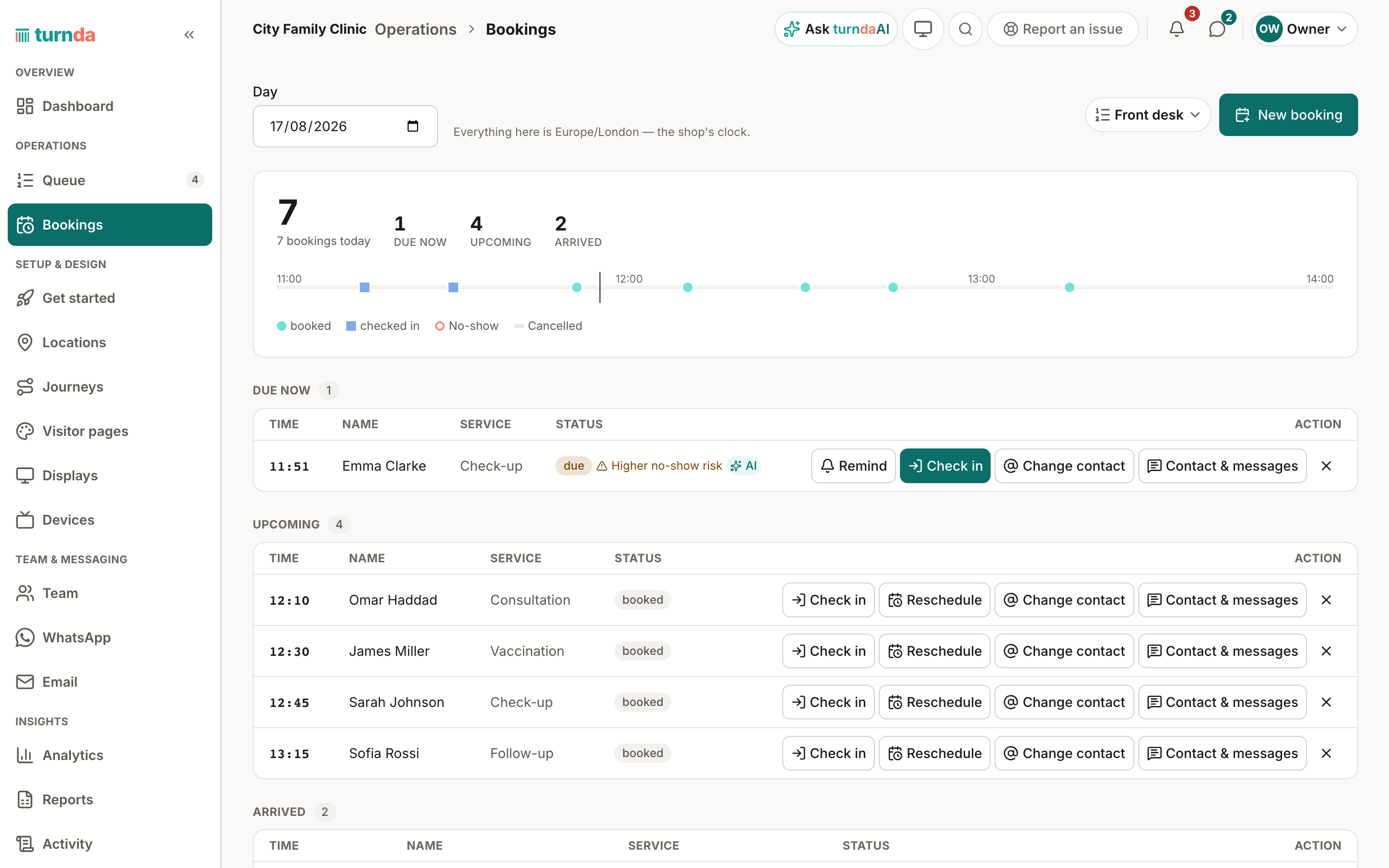The width and height of the screenshot is (1389, 868).
Task: Change contact for James Miller
Action: [1064, 651]
